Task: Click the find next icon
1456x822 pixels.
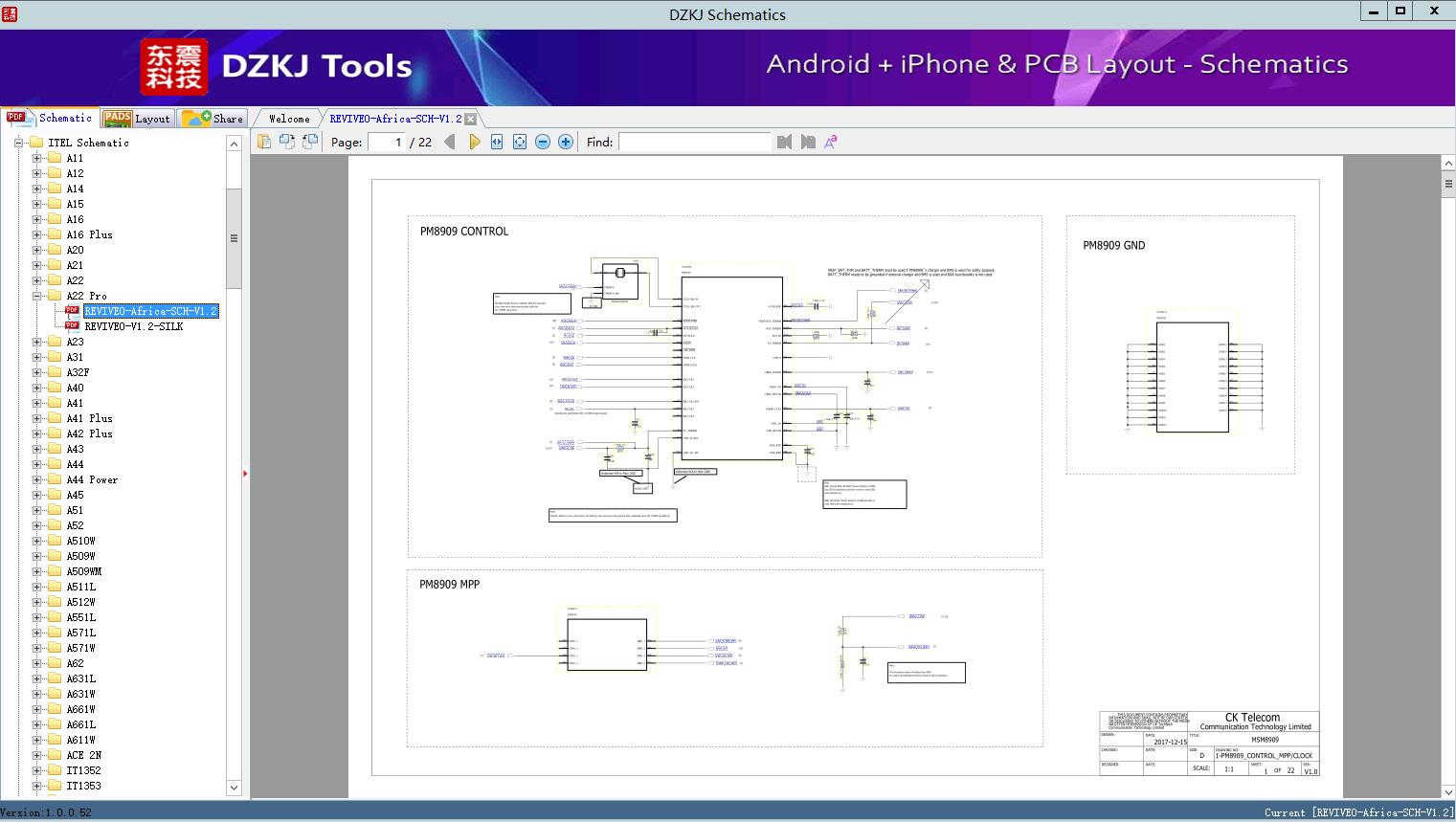Action: pos(808,142)
